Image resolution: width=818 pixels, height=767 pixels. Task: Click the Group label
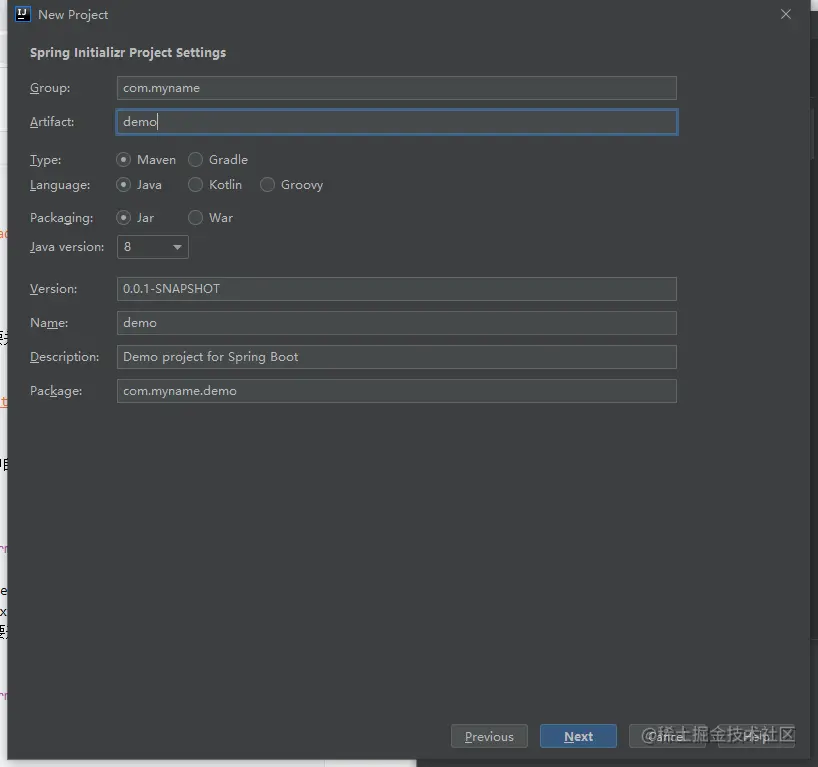point(50,88)
